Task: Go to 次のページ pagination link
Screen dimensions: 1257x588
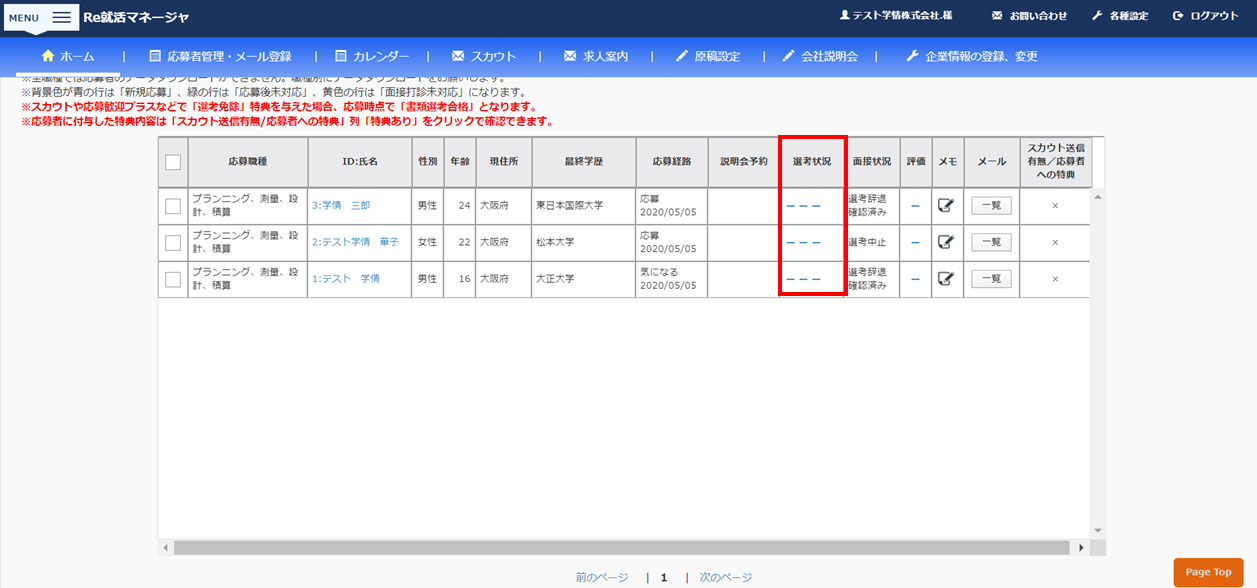Action: (725, 577)
